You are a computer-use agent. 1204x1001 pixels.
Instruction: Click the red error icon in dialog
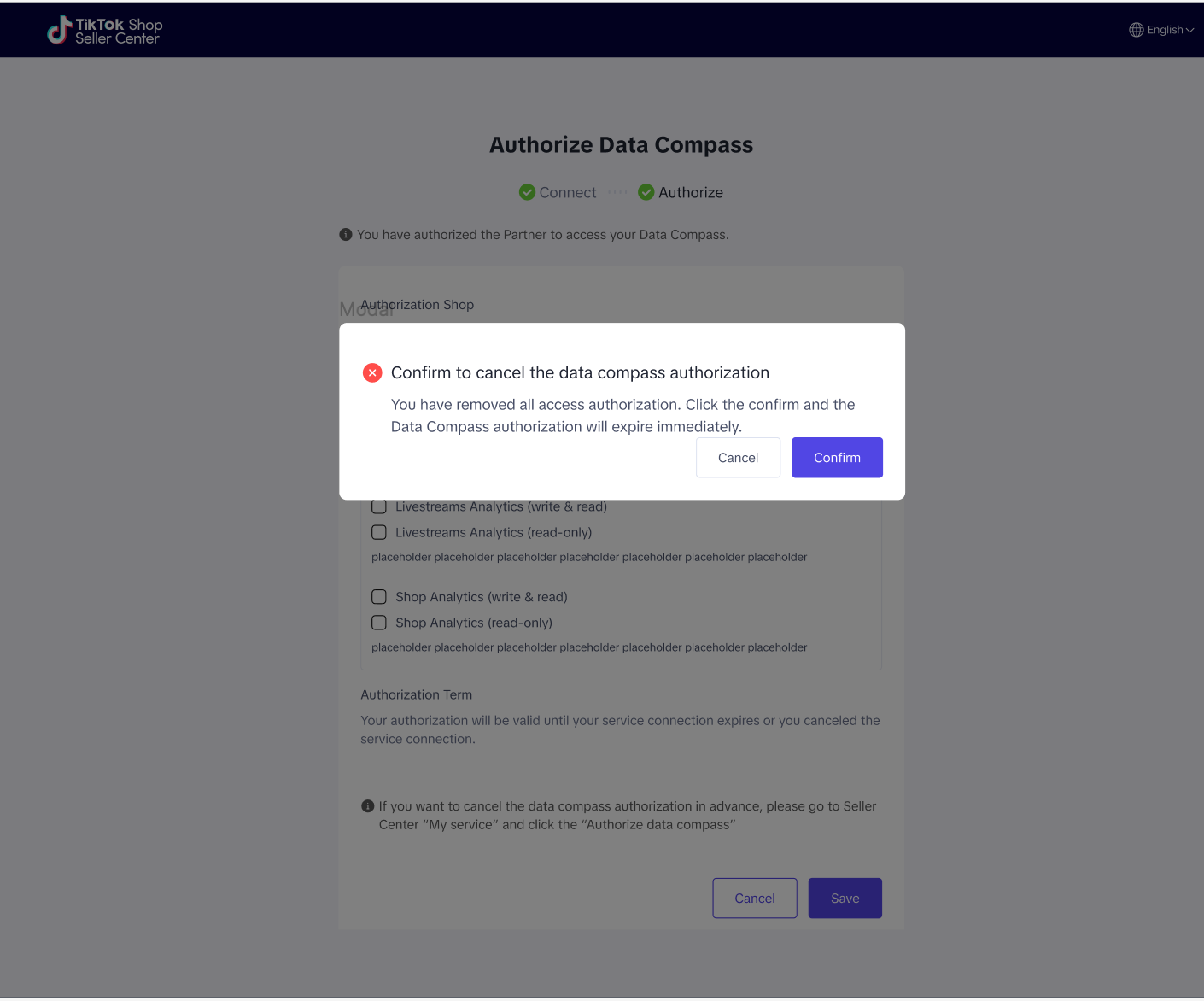[372, 372]
